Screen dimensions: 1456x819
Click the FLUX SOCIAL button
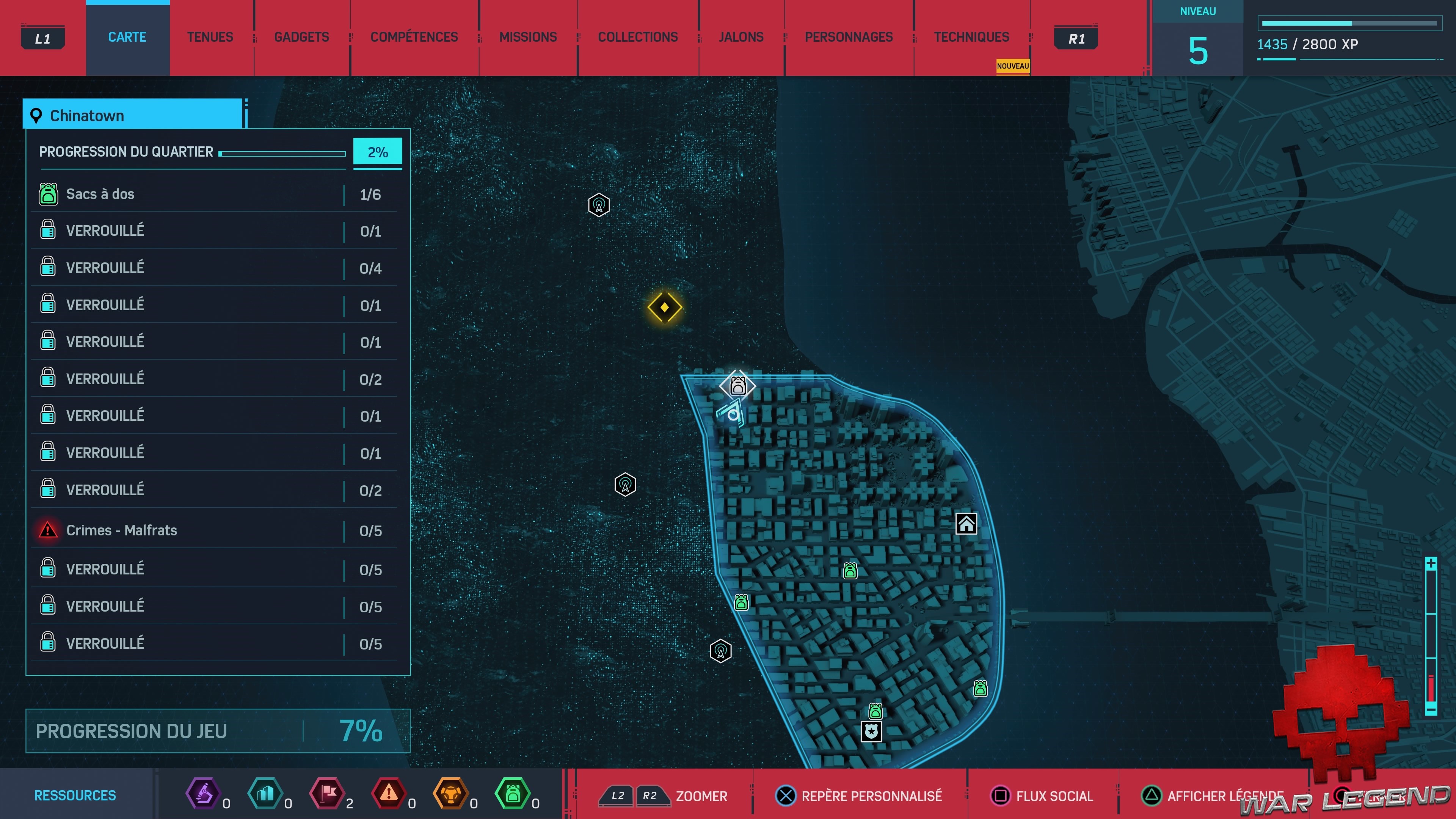[1042, 796]
